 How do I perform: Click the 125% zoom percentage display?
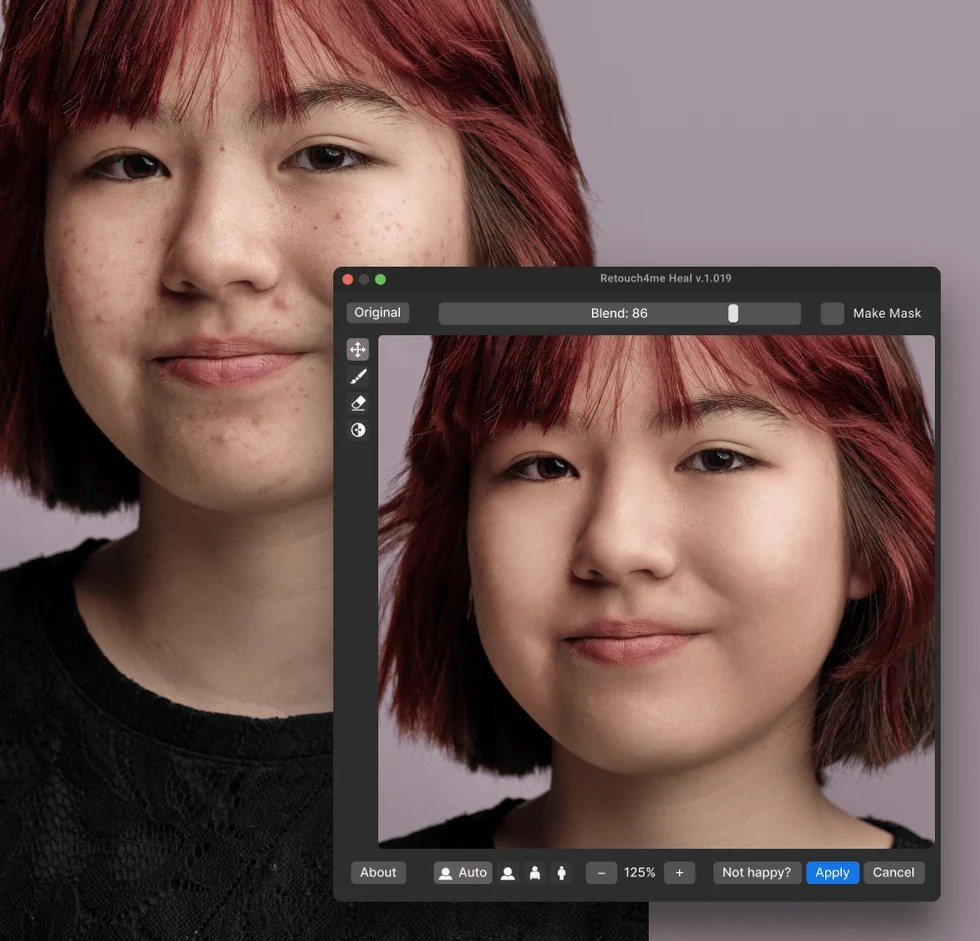[640, 872]
